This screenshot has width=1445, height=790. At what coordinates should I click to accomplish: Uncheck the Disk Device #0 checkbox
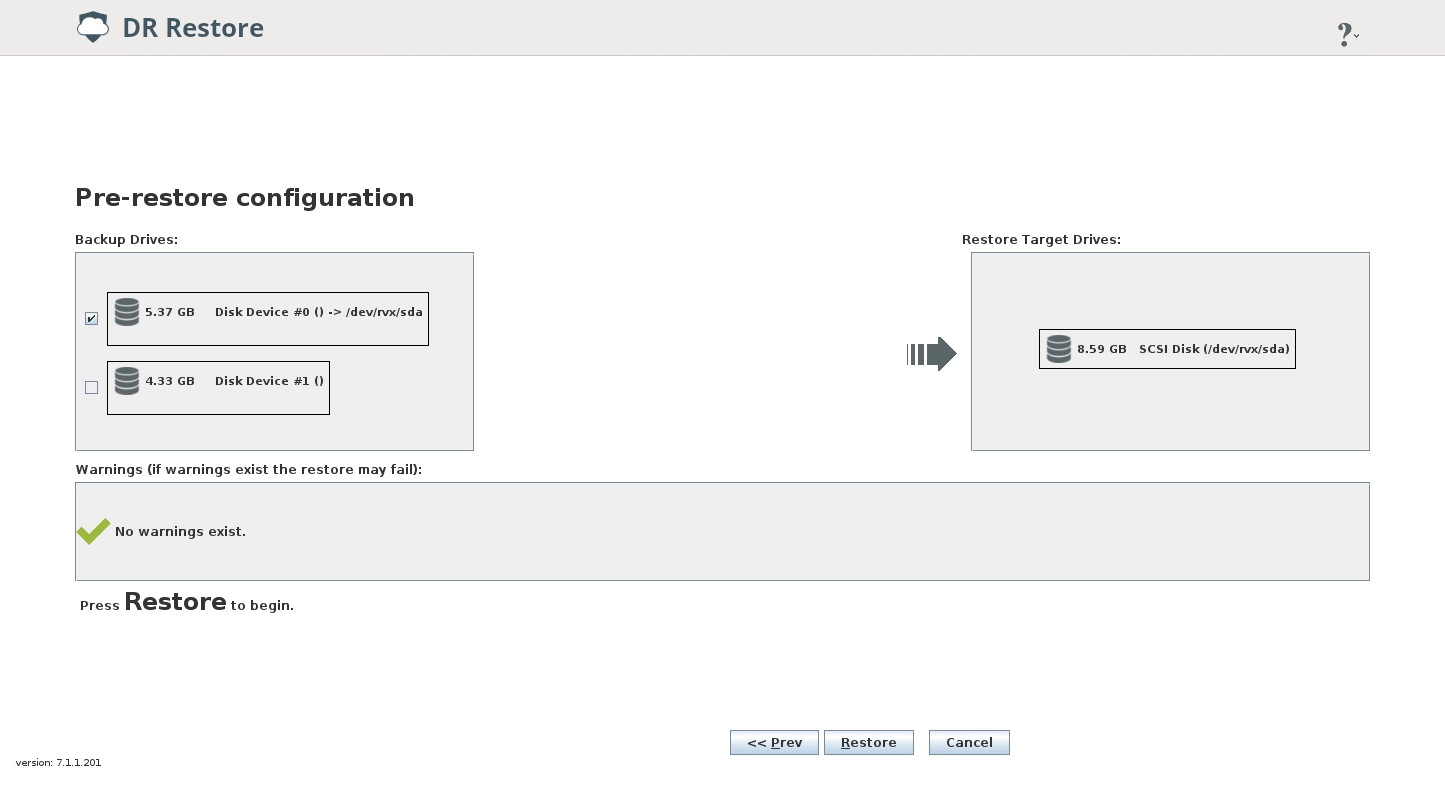(92, 318)
